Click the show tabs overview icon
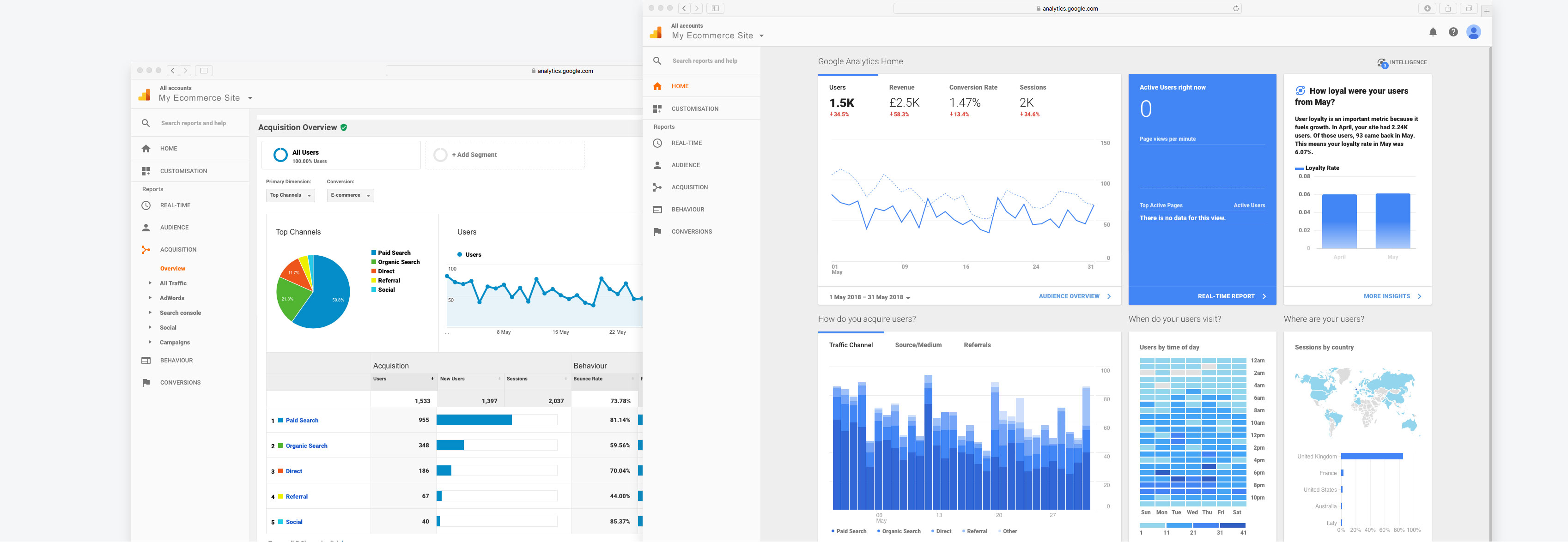 point(1469,8)
